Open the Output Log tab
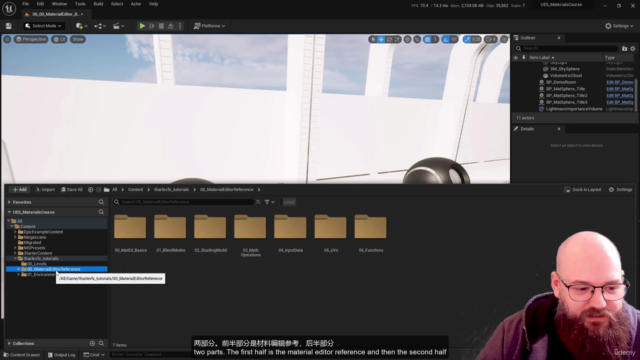 (x=61, y=355)
